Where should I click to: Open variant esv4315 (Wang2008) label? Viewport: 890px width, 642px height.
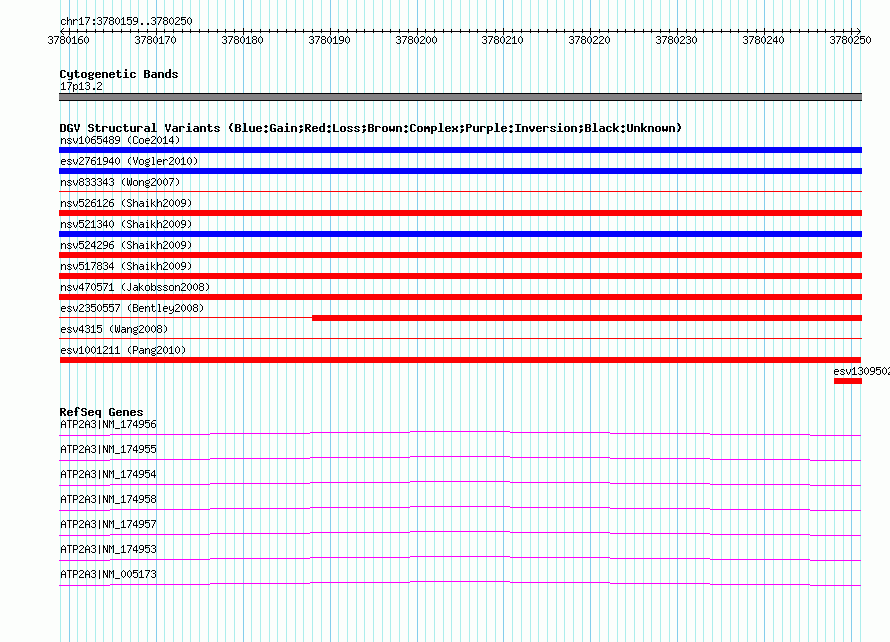click(x=114, y=329)
